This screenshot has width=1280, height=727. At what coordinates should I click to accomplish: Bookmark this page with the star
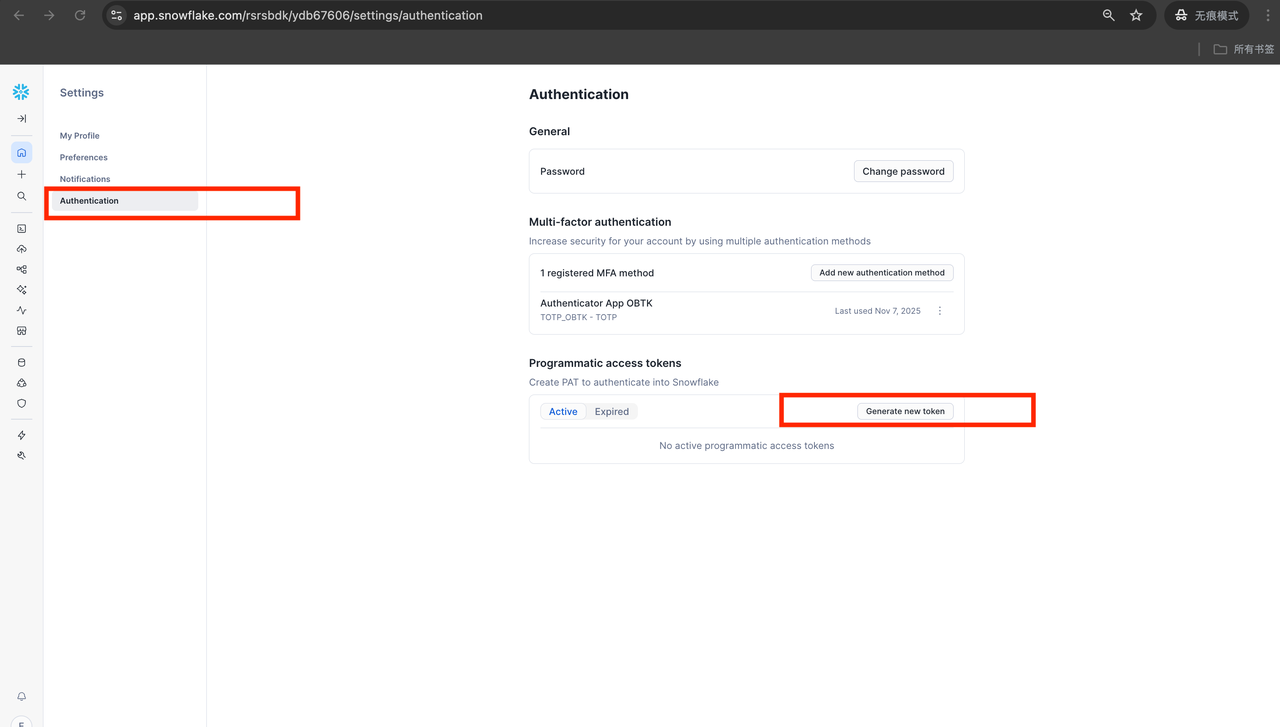tap(1136, 15)
